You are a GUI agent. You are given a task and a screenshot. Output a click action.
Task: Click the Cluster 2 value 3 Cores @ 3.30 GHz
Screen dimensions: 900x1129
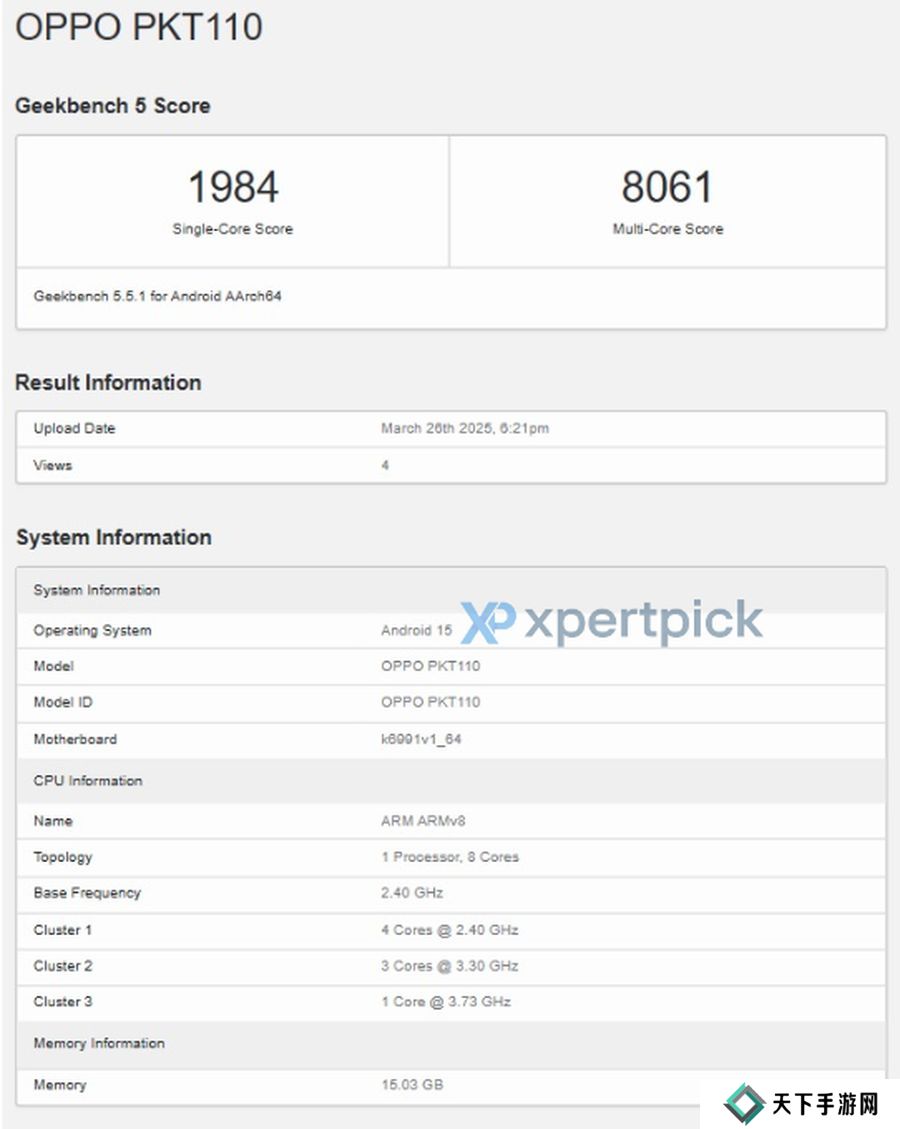(x=450, y=966)
